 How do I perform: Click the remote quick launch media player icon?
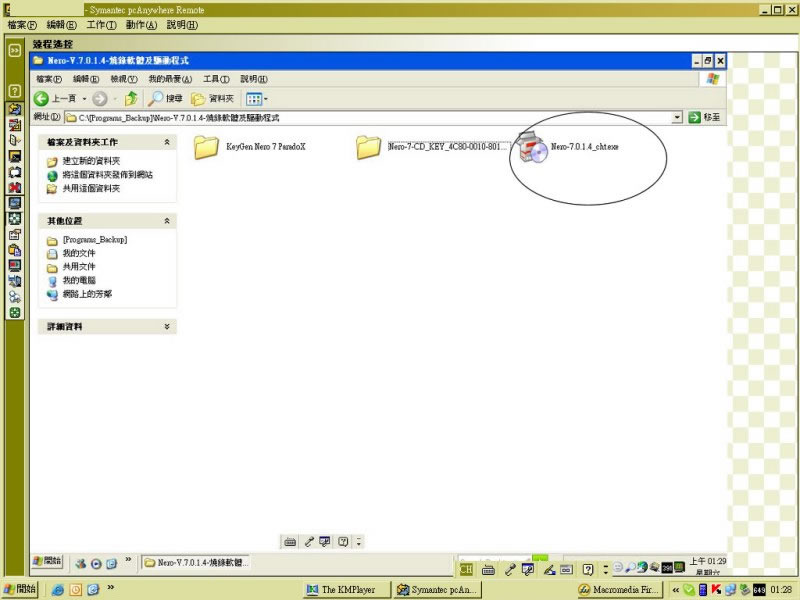click(x=96, y=563)
